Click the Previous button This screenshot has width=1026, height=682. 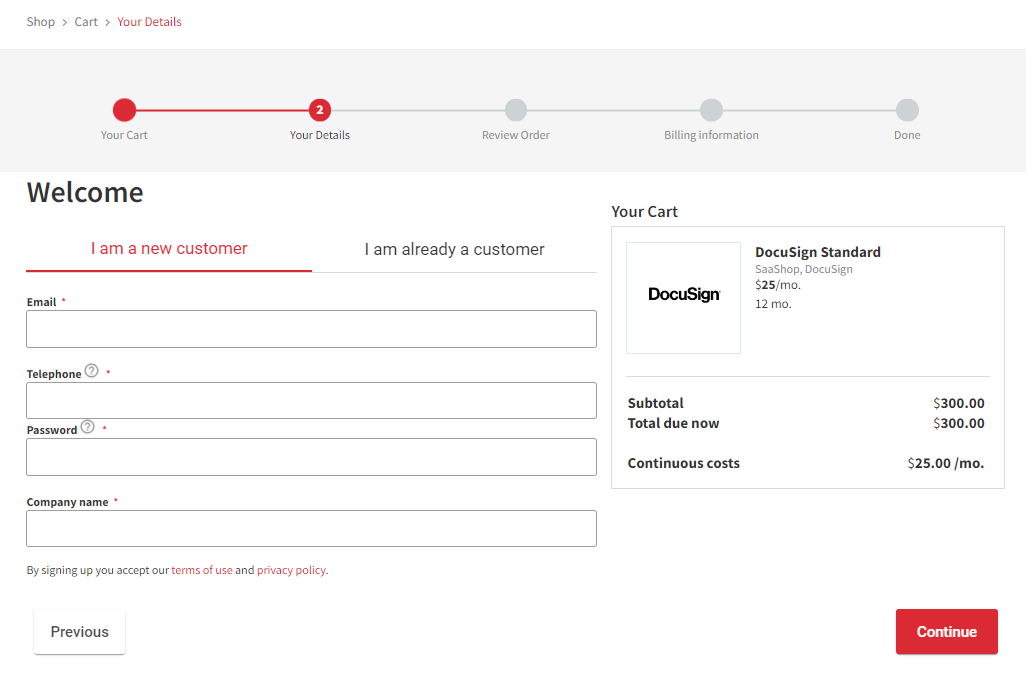pyautogui.click(x=79, y=632)
